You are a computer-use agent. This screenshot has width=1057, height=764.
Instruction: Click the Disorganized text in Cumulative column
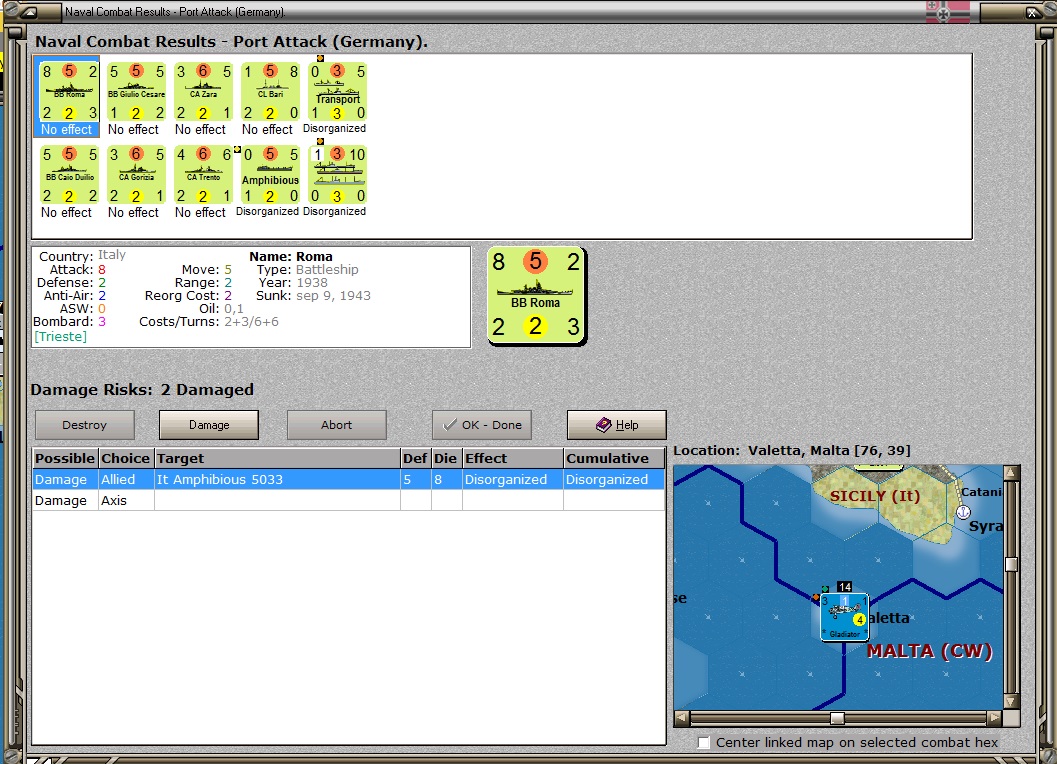pos(607,479)
